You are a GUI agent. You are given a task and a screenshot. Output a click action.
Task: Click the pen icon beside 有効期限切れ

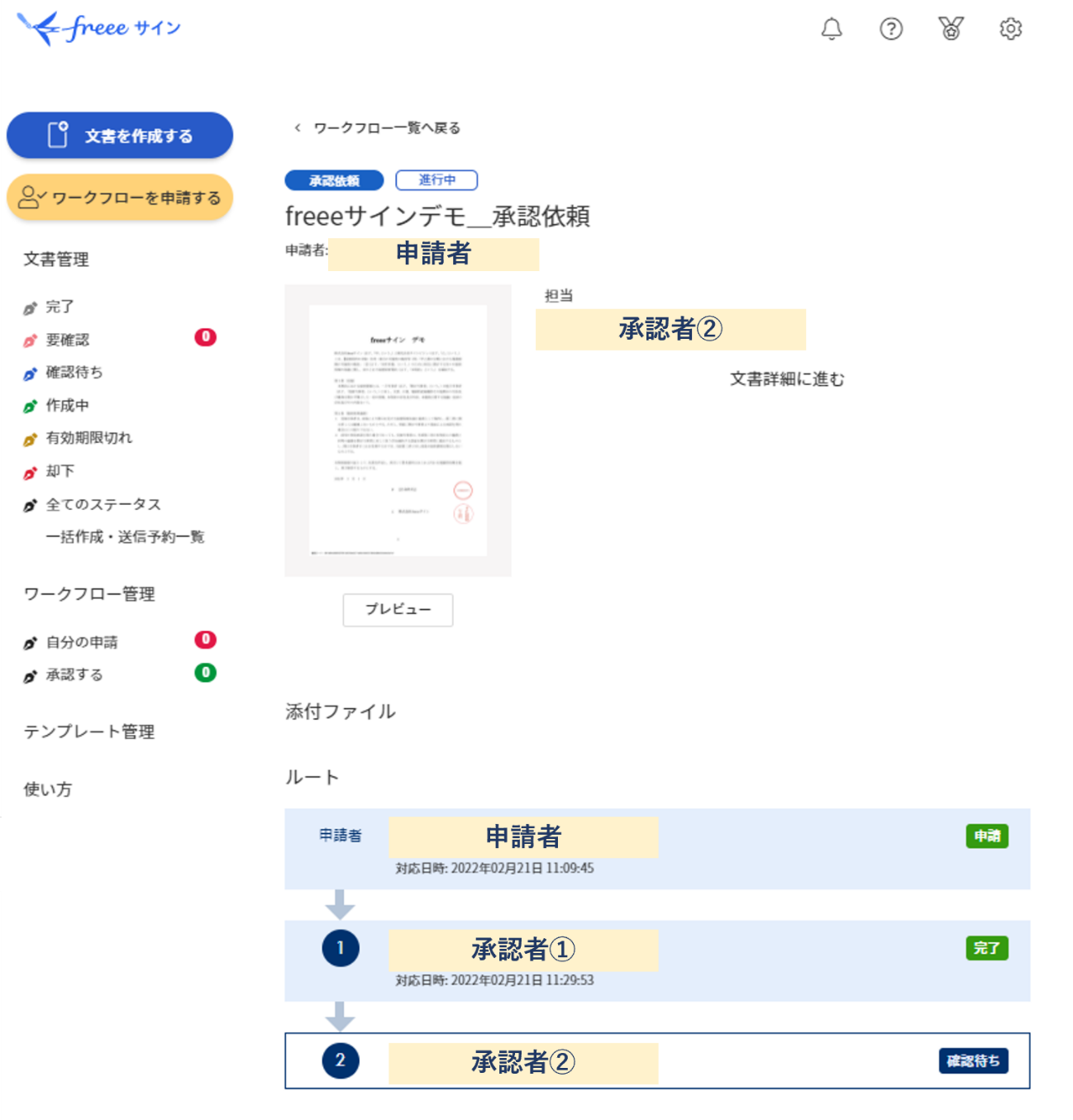pyautogui.click(x=31, y=439)
